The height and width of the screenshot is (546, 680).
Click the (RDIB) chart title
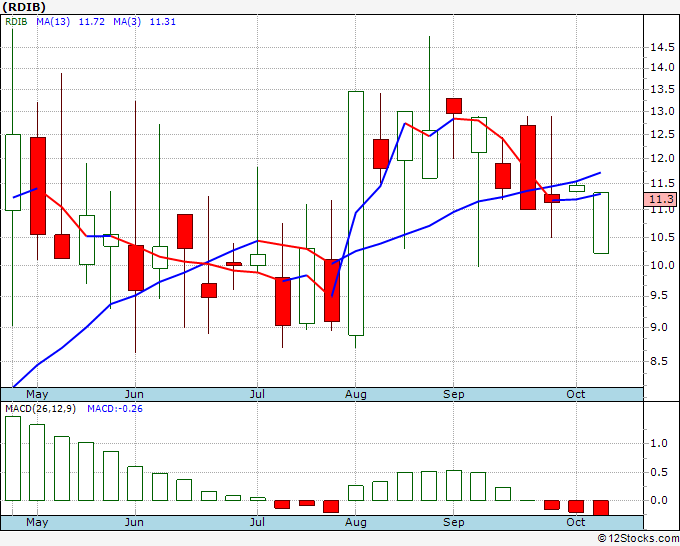(x=24, y=7)
